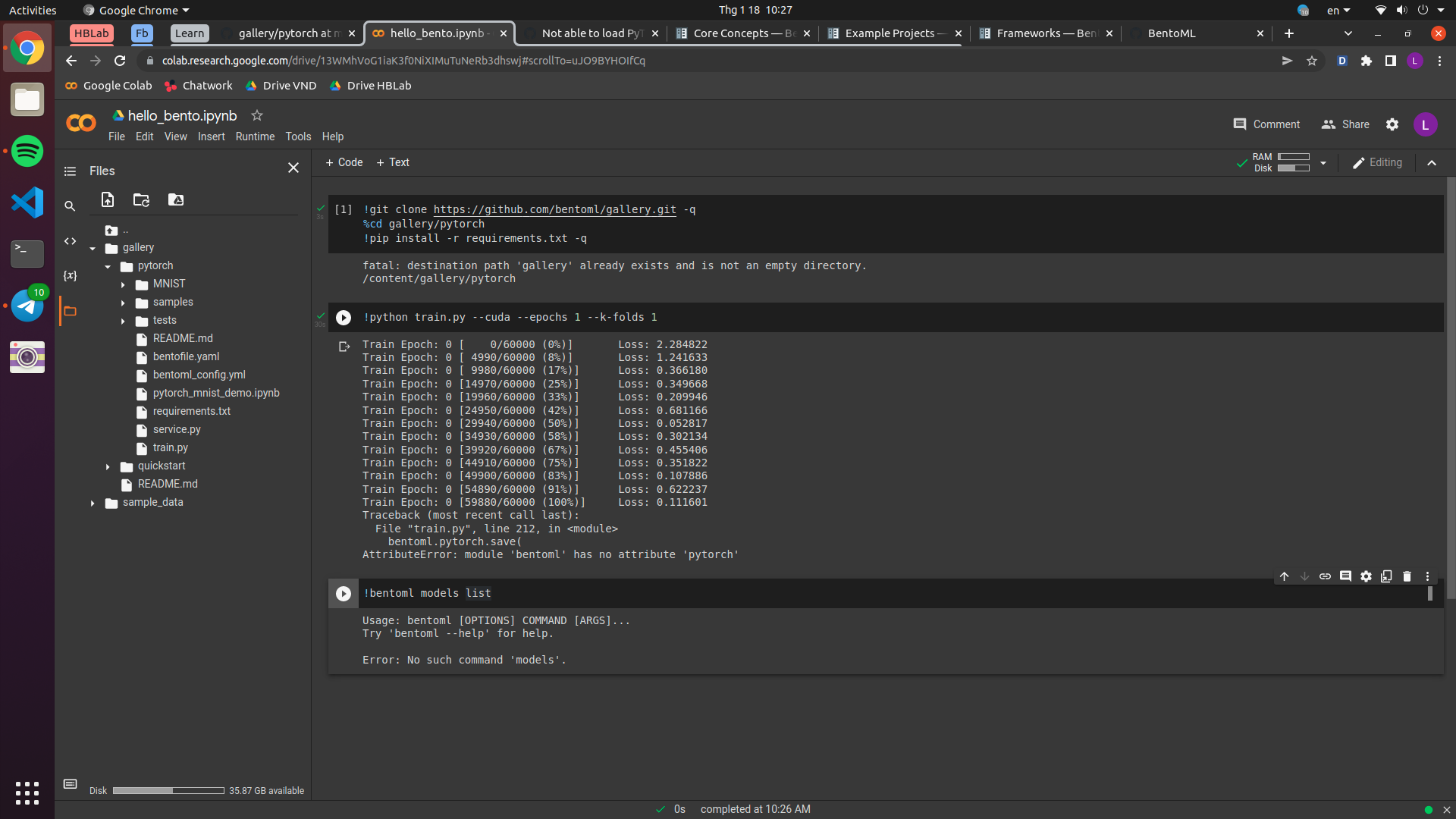Screen dimensions: 1456x819
Task: Collapse the gallery folder
Action: click(93, 248)
